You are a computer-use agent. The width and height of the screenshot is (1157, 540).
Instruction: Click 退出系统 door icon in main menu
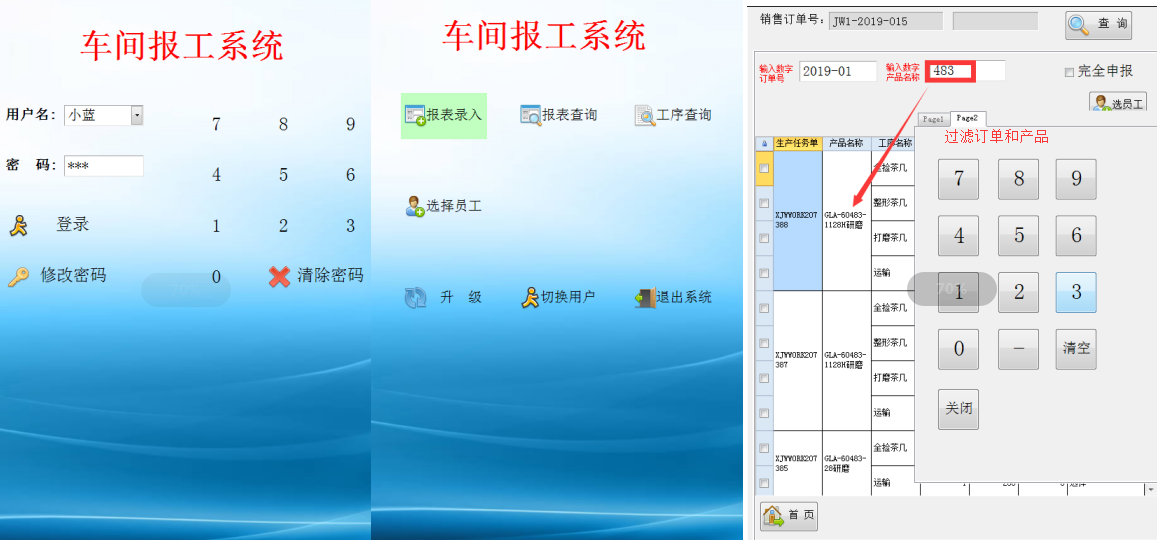[673, 297]
